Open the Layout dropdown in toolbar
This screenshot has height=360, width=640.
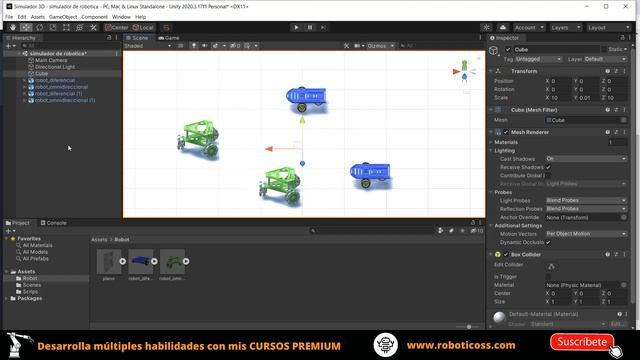coord(608,27)
